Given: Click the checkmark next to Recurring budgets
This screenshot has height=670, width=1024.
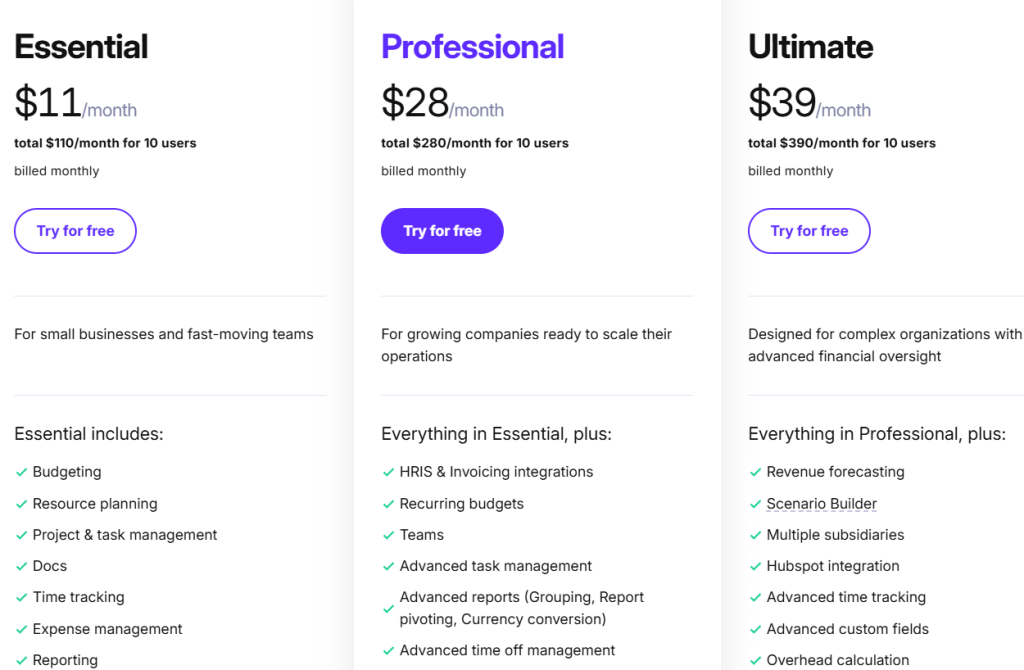Looking at the screenshot, I should pos(388,504).
